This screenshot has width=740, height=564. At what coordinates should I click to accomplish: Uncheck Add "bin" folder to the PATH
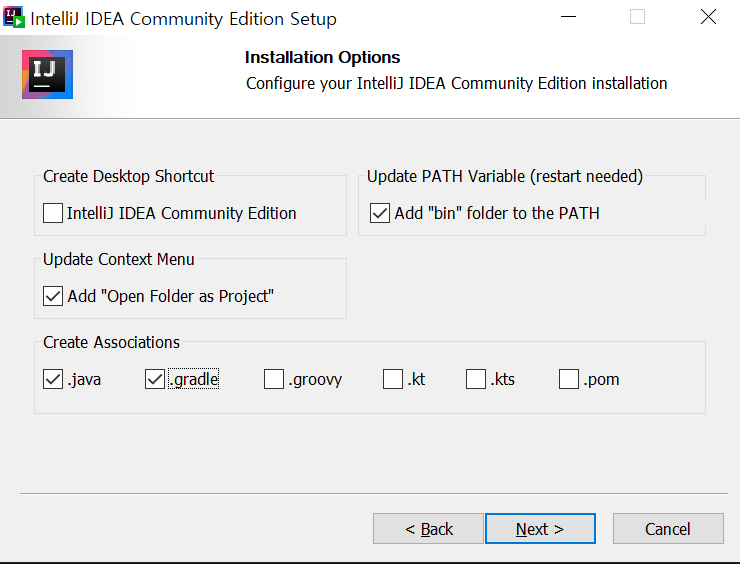(x=380, y=213)
